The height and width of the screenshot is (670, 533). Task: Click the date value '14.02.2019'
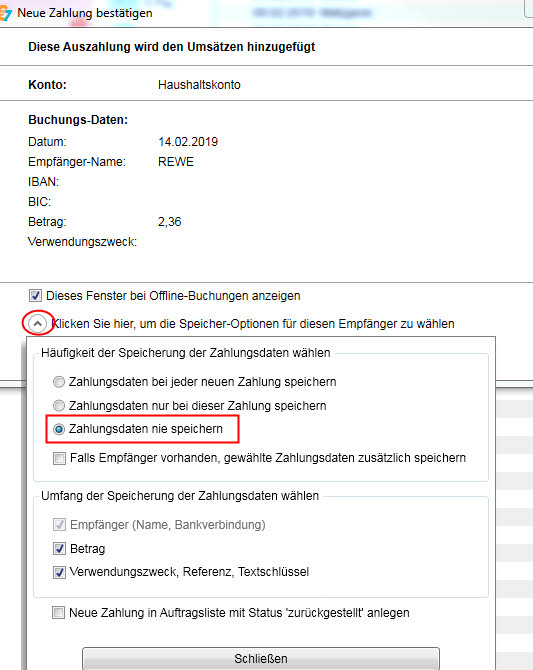pyautogui.click(x=188, y=142)
